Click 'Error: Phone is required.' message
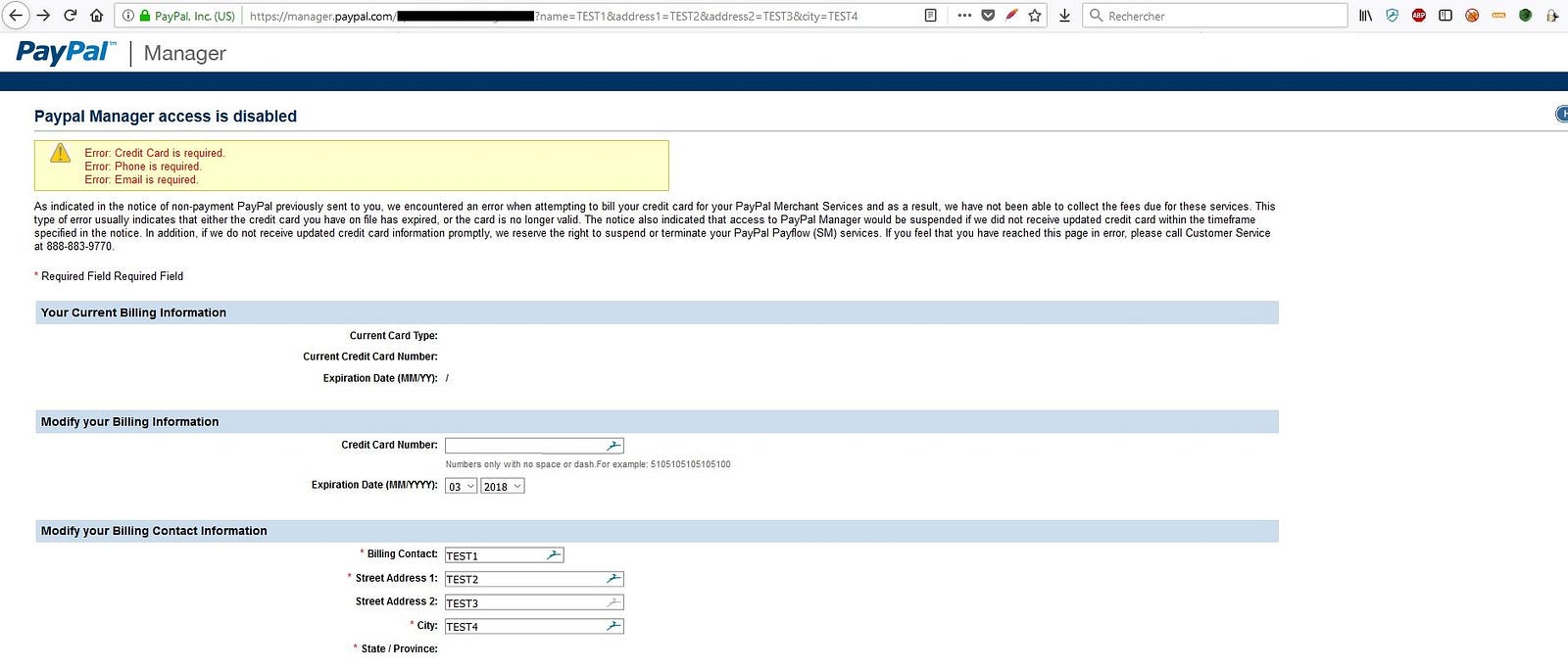 143,167
